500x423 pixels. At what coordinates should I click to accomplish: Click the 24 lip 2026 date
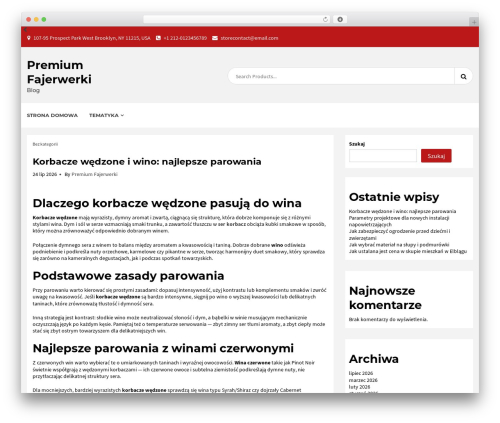tap(45, 174)
